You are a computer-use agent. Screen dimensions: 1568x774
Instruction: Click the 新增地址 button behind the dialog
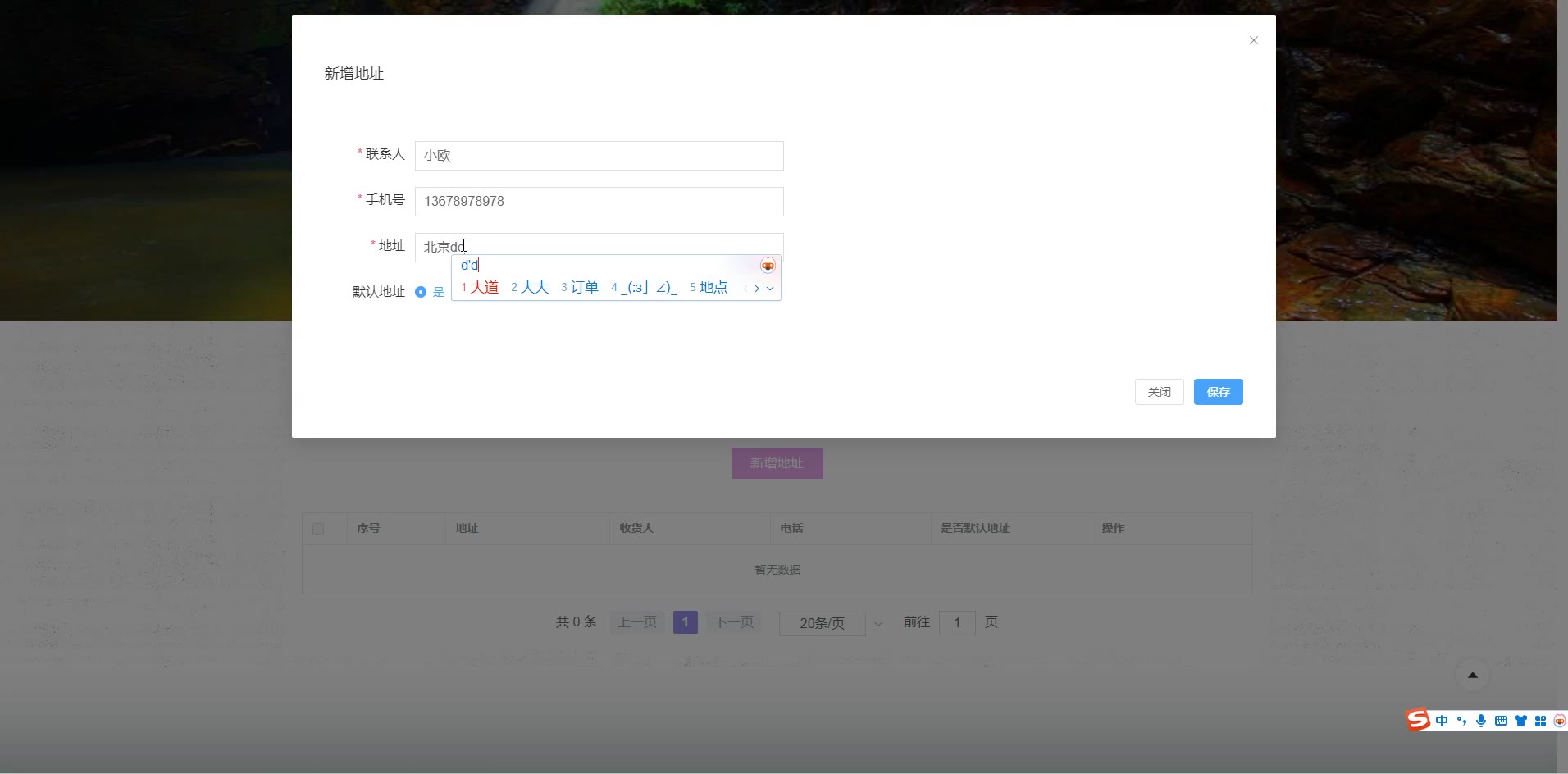[x=777, y=463]
